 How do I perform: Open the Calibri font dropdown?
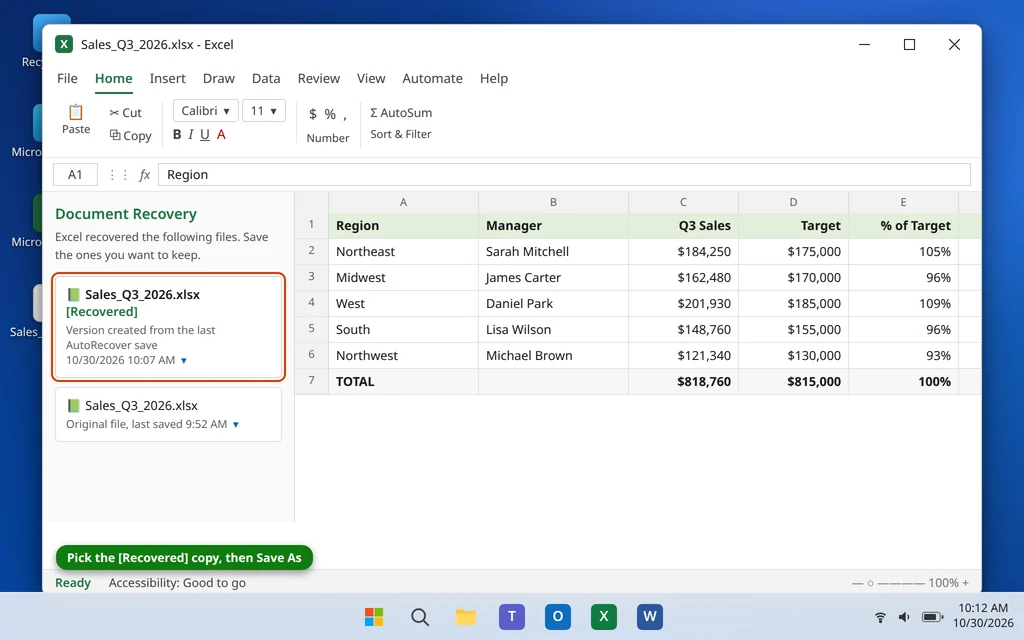(206, 111)
